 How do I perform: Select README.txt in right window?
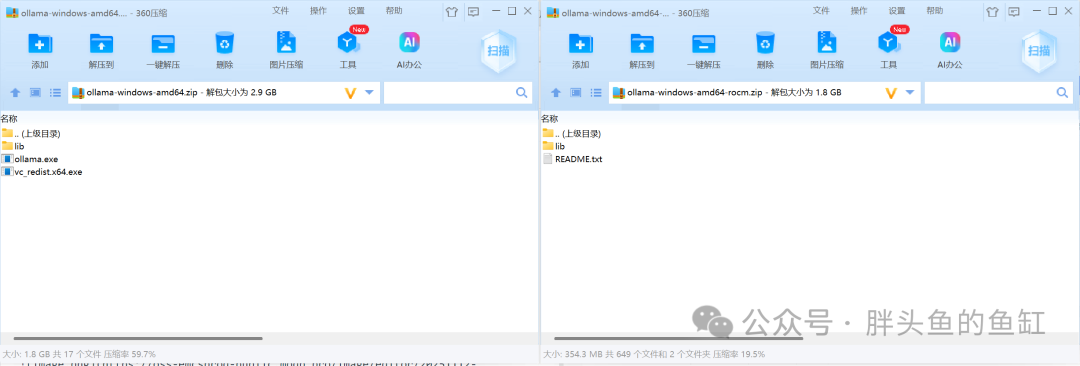tap(573, 159)
